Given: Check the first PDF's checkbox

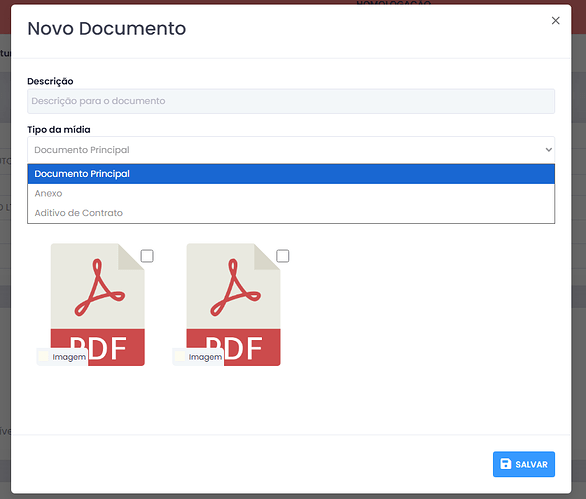Looking at the screenshot, I should [x=147, y=256].
